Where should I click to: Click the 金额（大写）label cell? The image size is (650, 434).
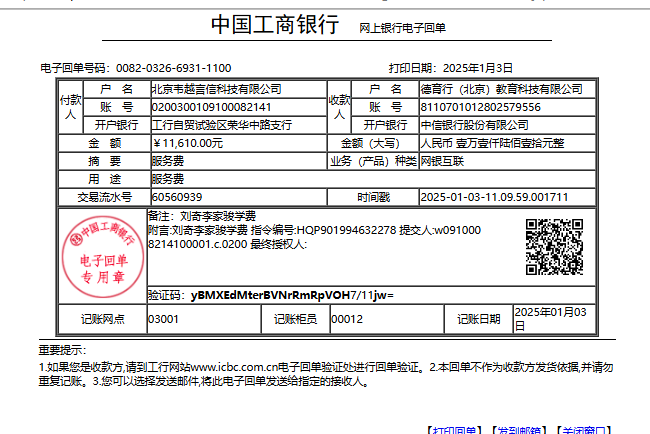(373, 143)
